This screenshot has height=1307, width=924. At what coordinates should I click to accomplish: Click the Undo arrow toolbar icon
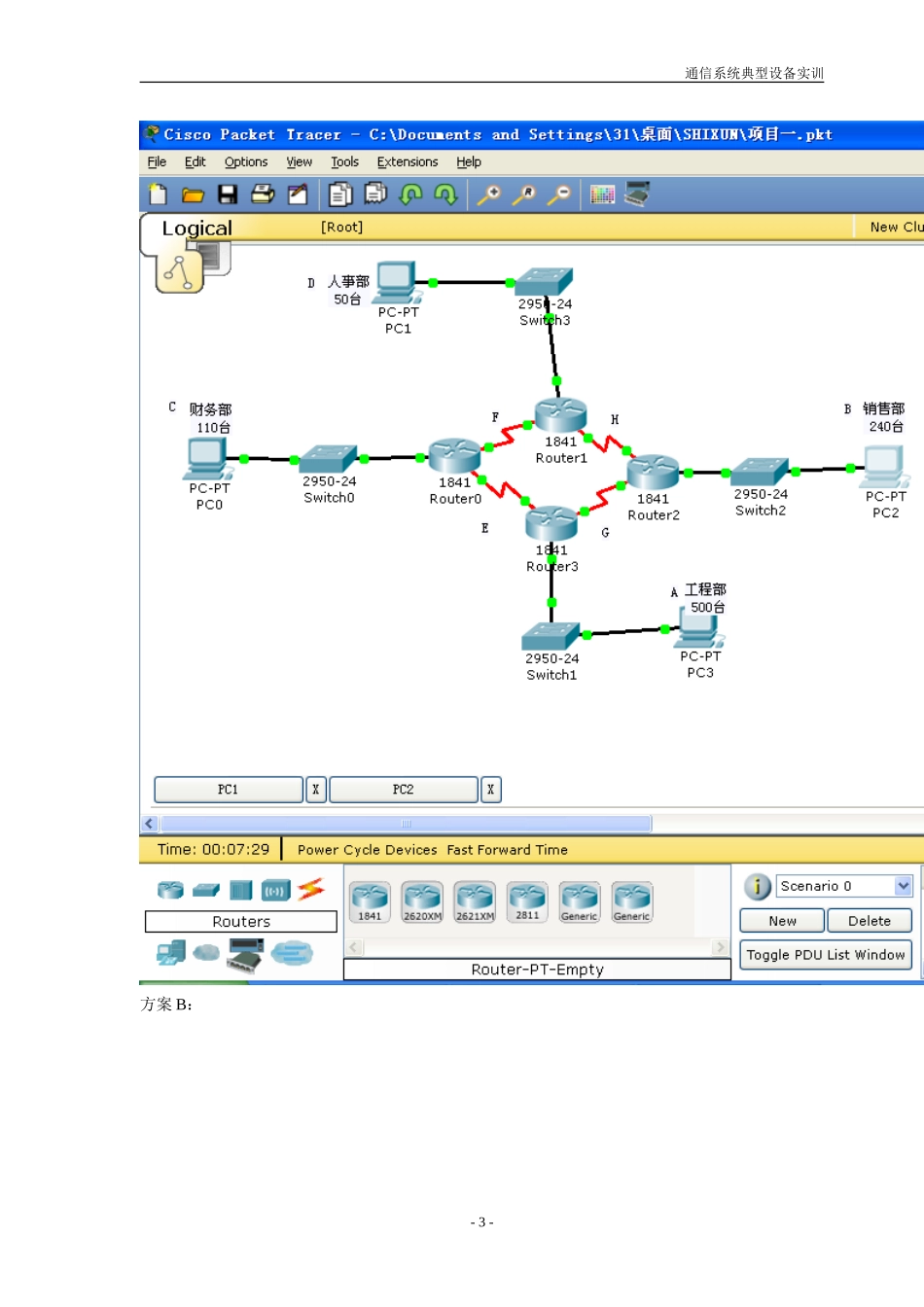pyautogui.click(x=411, y=194)
